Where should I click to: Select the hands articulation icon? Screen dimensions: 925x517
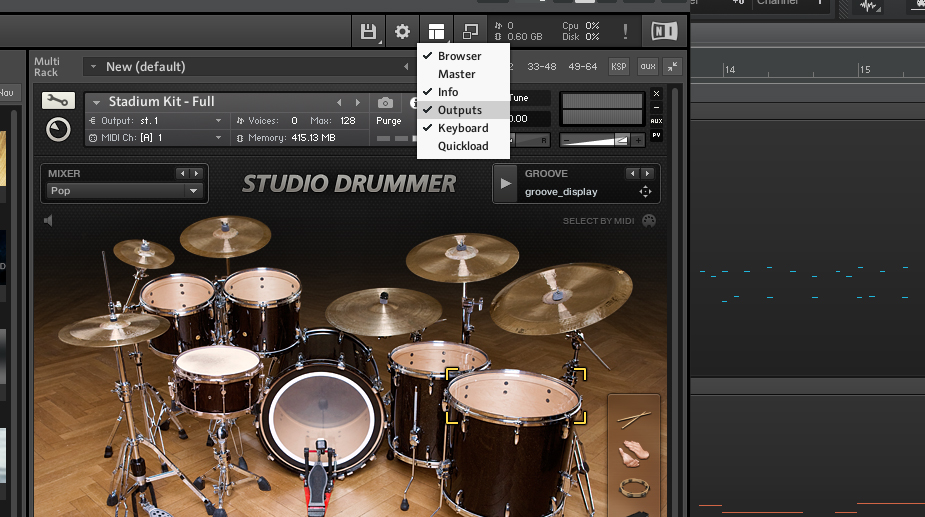[x=633, y=453]
